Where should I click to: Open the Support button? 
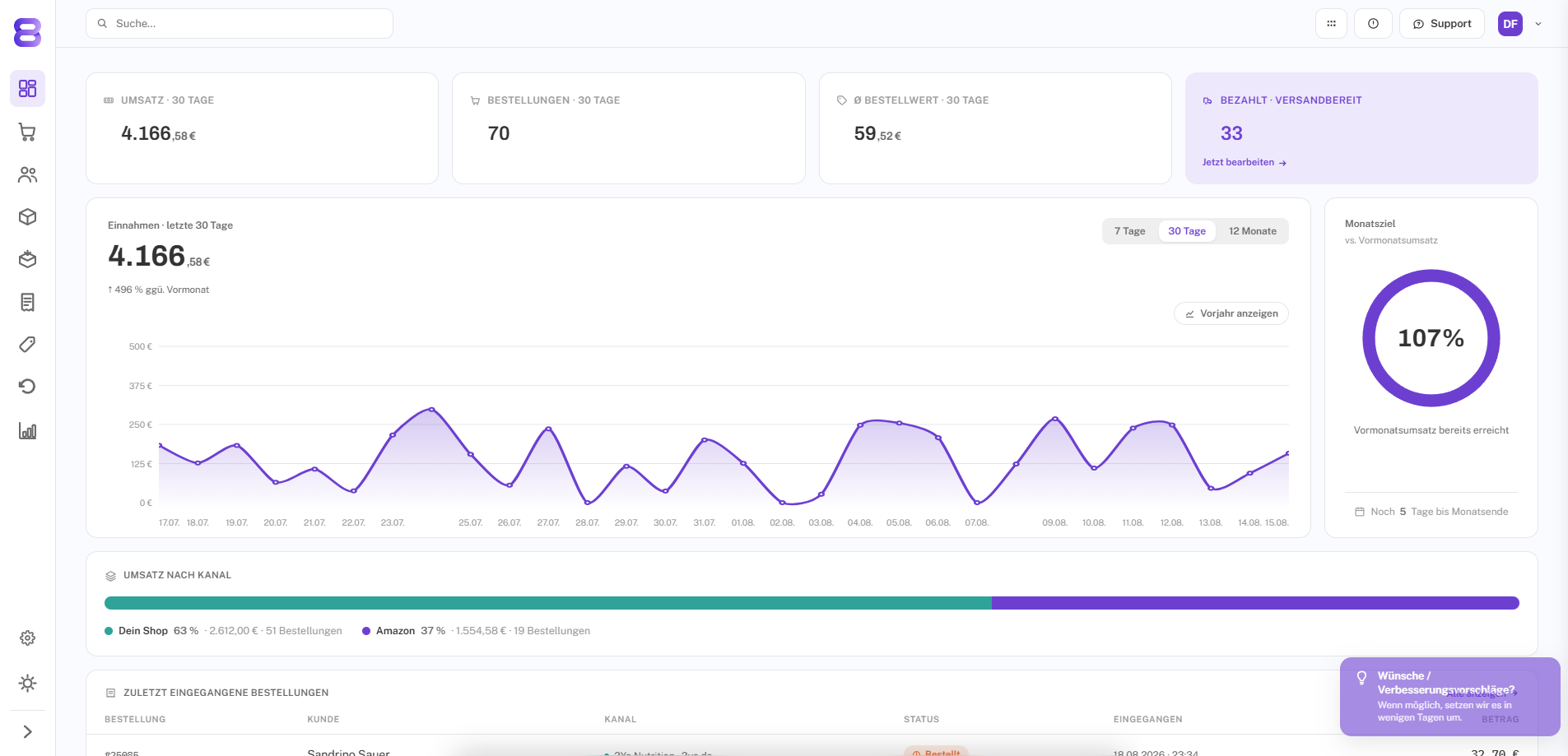coord(1442,24)
